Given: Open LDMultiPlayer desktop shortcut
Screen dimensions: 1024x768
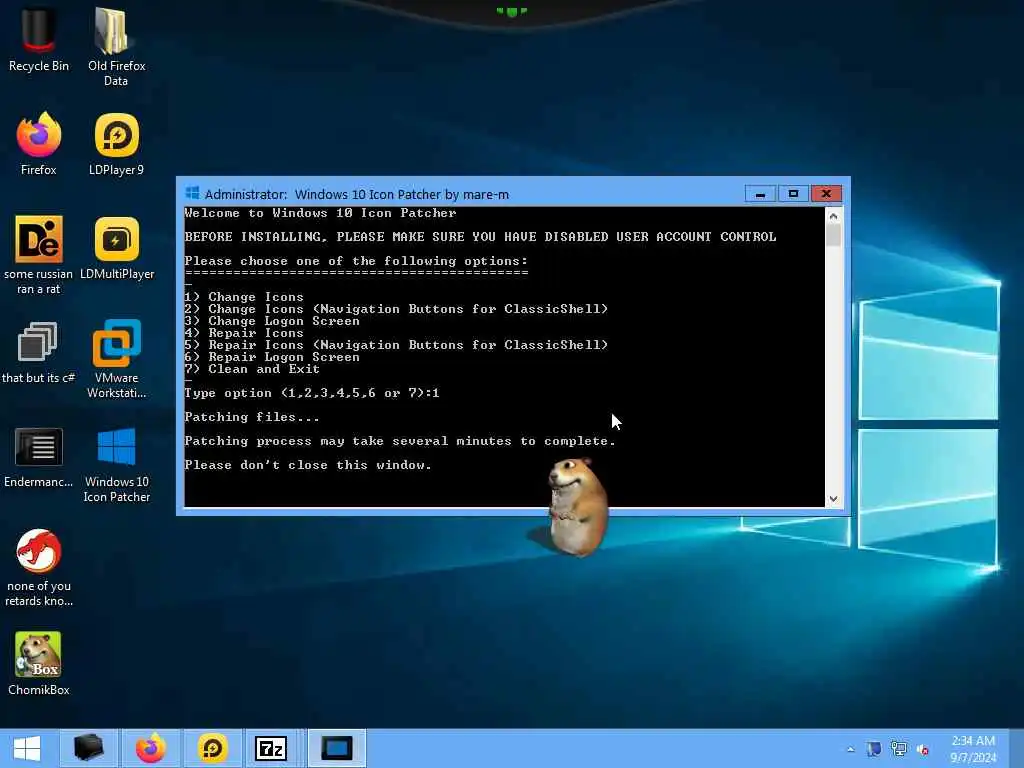Looking at the screenshot, I should [x=117, y=248].
